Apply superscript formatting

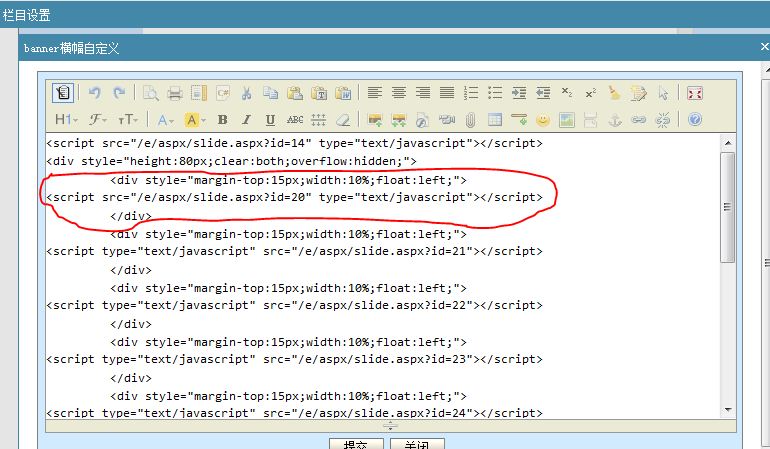[591, 93]
